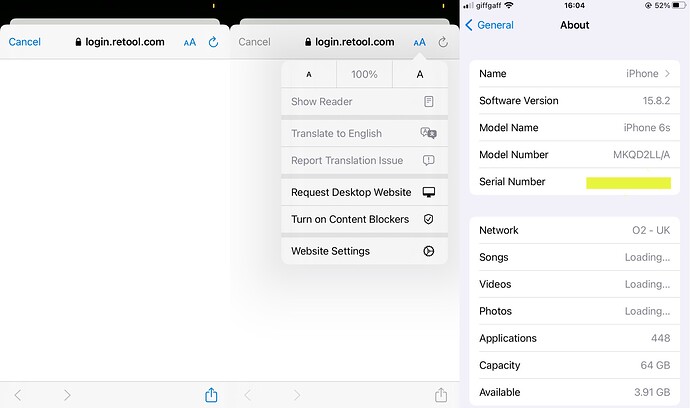The image size is (690, 408).
Task: Tap the dimmed reload icon in the middle panel
Action: pyautogui.click(x=443, y=42)
